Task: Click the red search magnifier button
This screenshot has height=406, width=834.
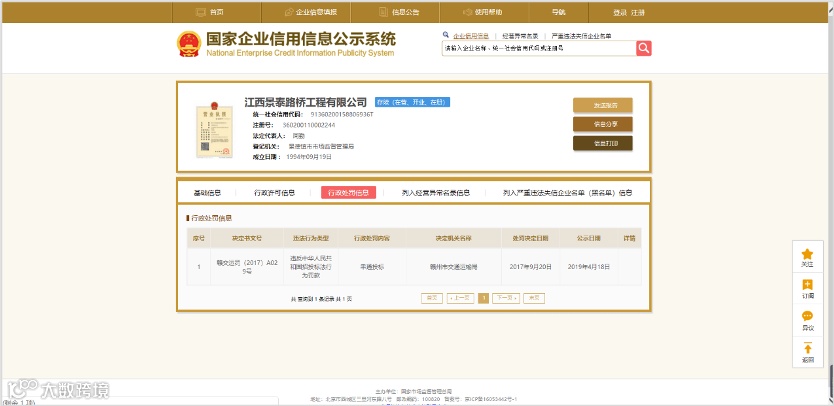Action: tap(644, 48)
